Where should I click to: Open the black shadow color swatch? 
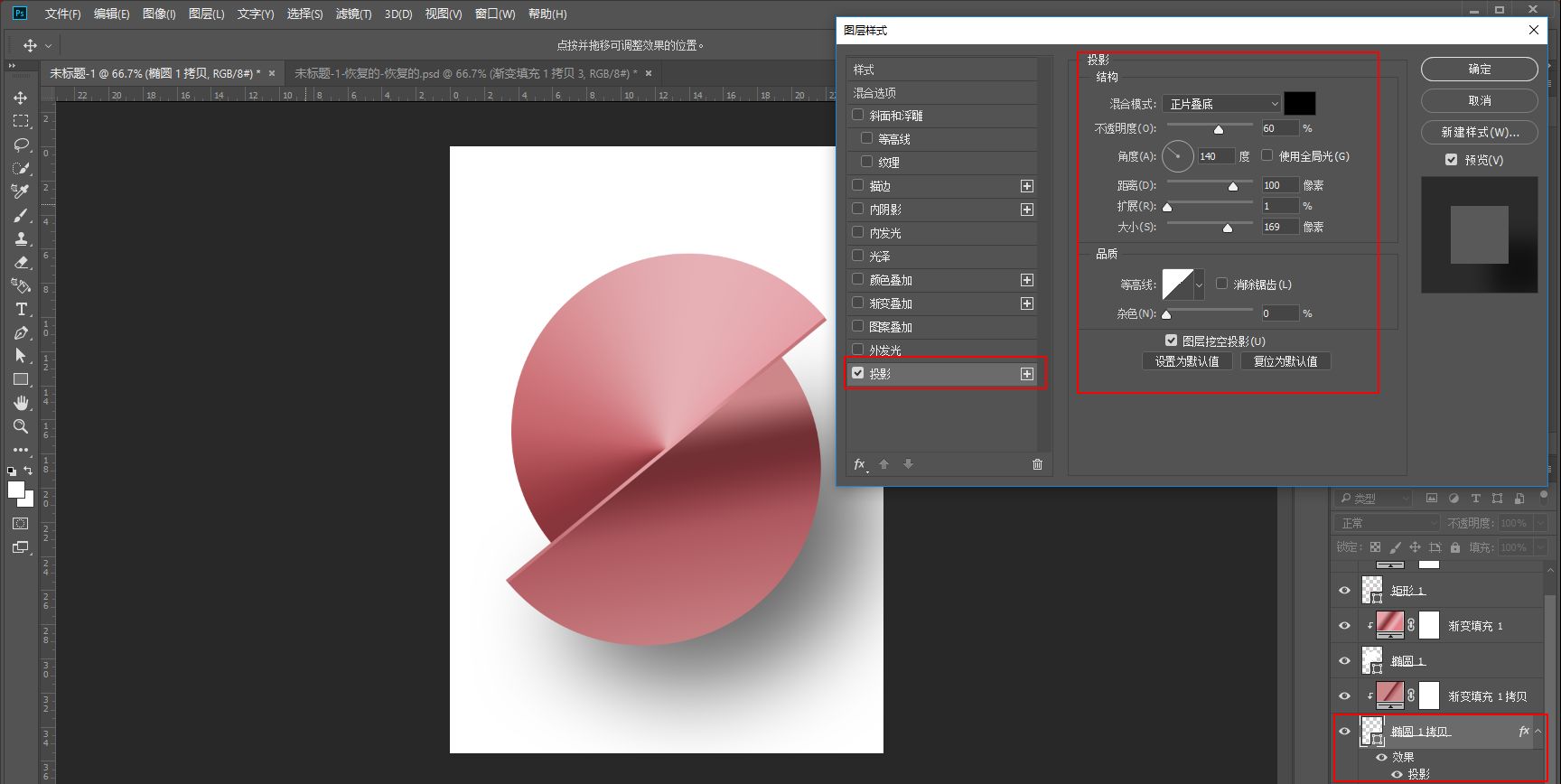pyautogui.click(x=1300, y=103)
